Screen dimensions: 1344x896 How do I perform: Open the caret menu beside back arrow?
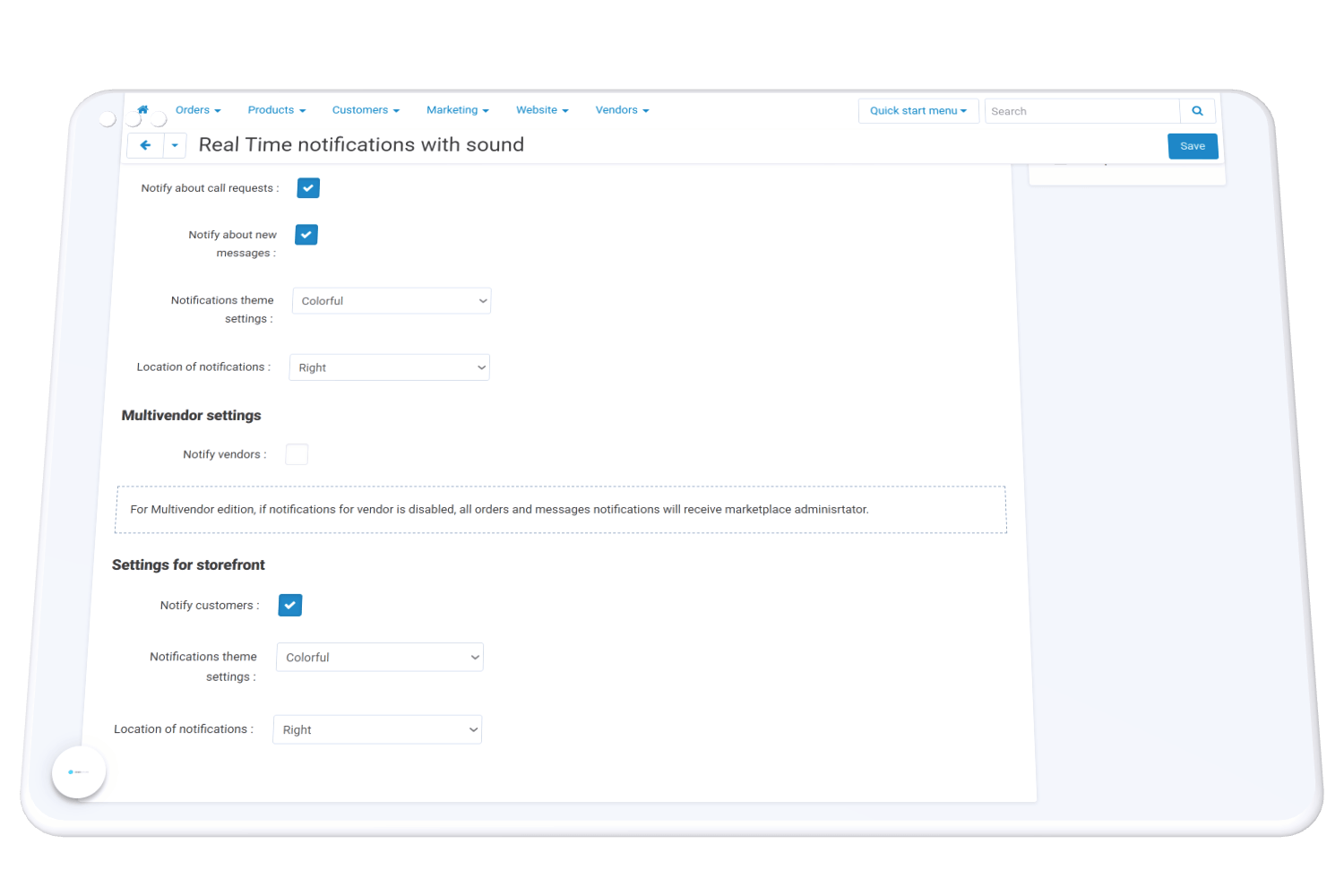(x=175, y=145)
